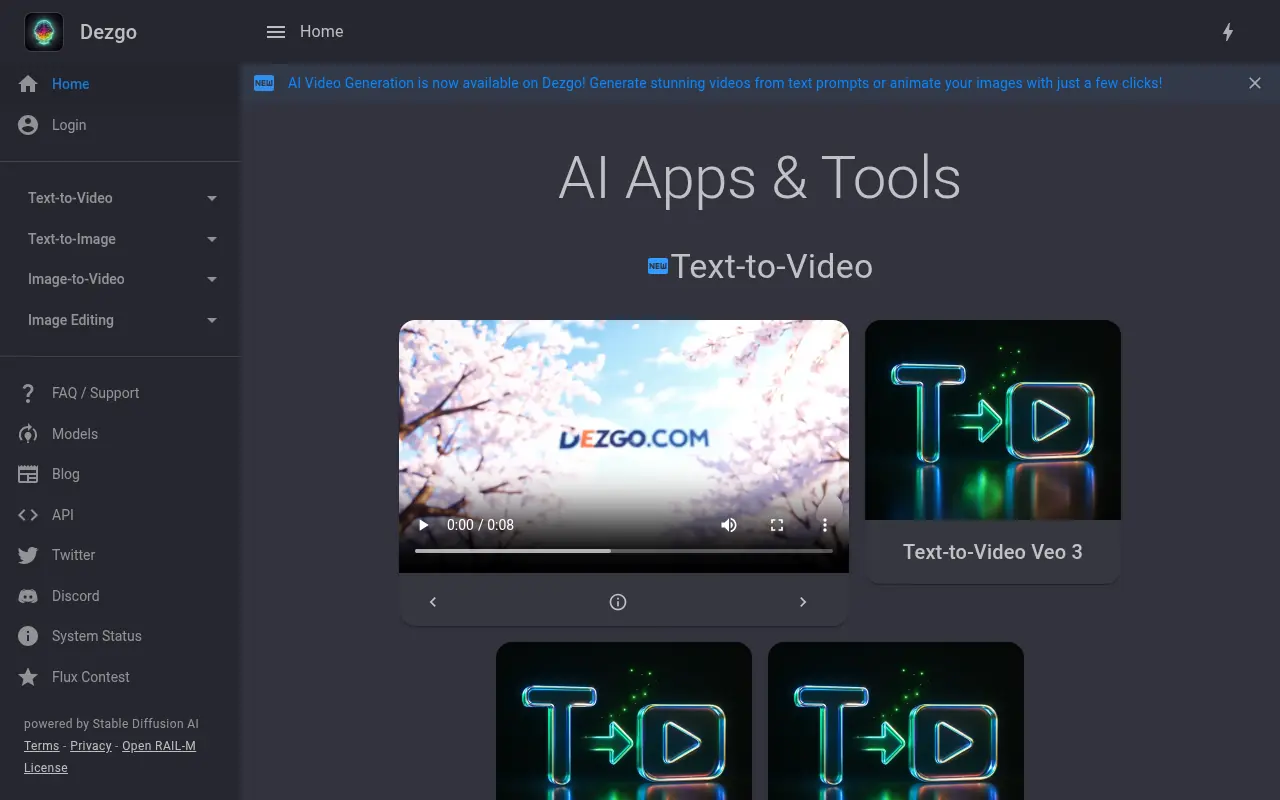Click the Twitter bird icon
The image size is (1280, 800).
[28, 555]
